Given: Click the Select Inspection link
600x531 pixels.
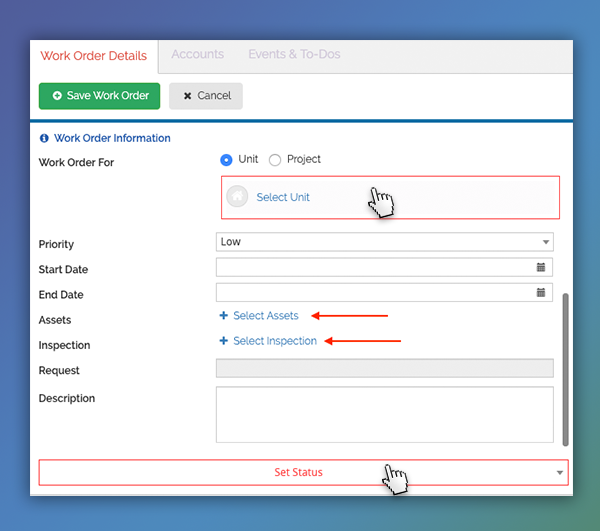Looking at the screenshot, I should (x=275, y=341).
